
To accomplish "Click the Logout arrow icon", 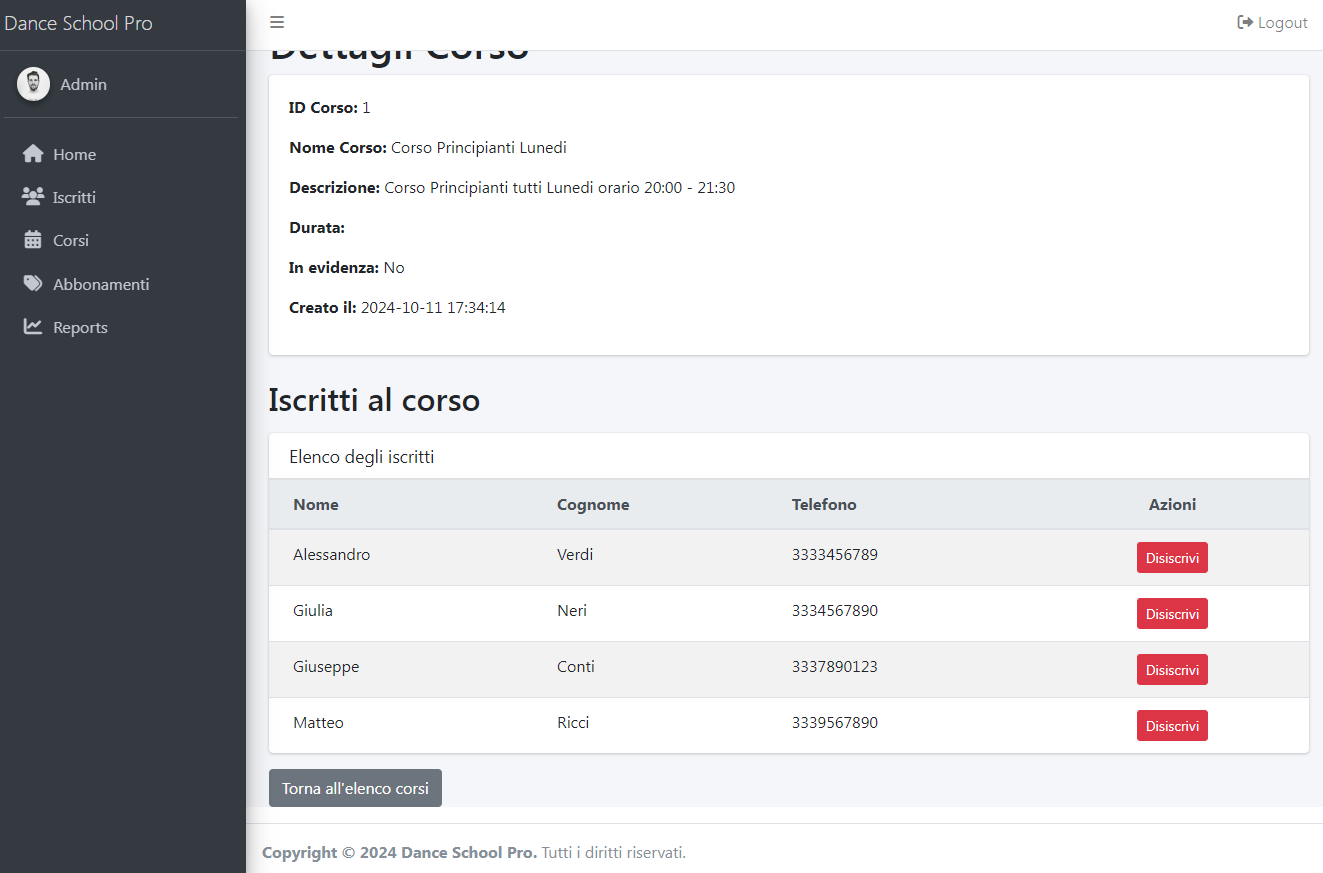I will (x=1245, y=23).
